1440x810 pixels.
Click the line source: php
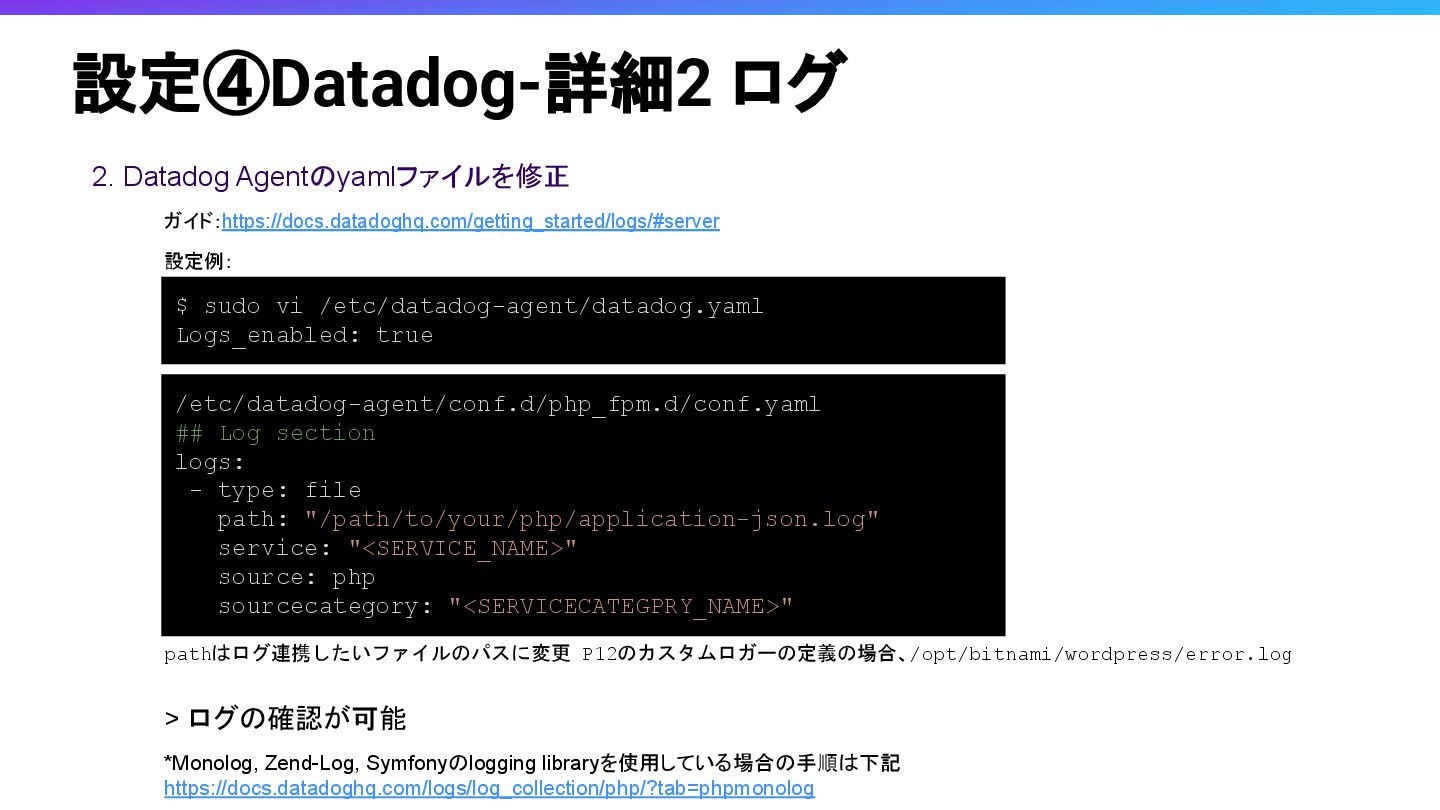tap(297, 577)
